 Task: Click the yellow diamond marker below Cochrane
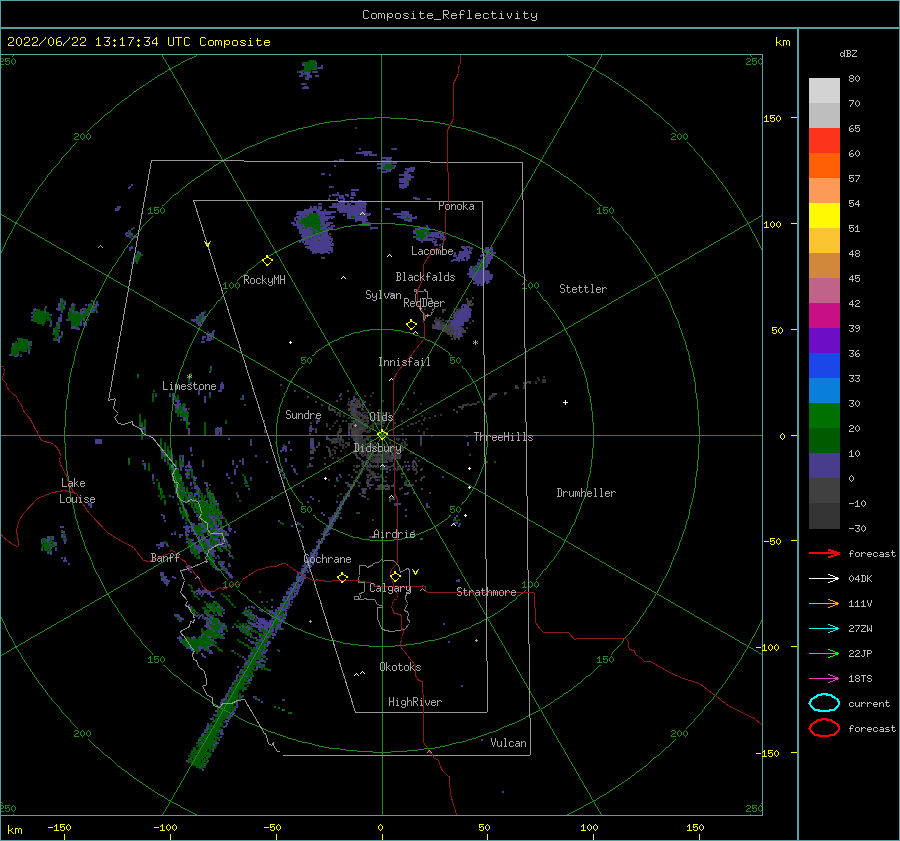pos(343,577)
